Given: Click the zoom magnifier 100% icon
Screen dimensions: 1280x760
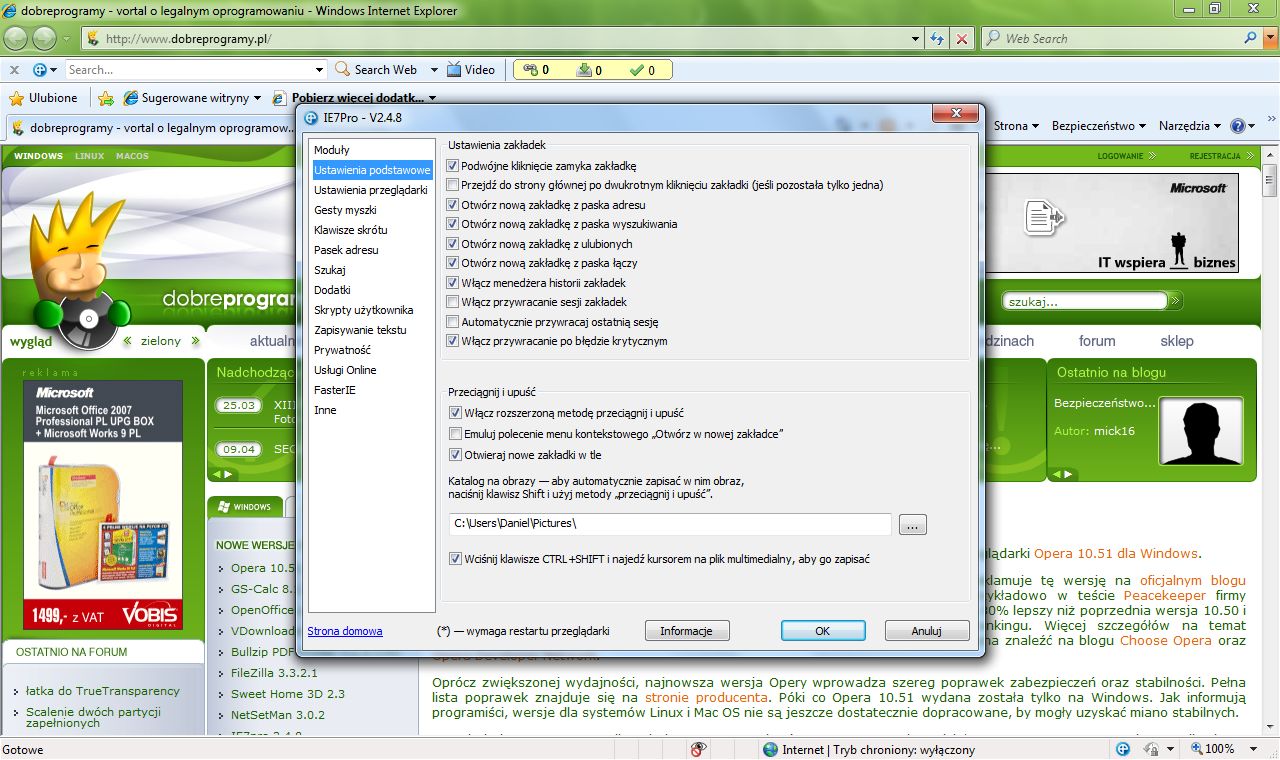Looking at the screenshot, I should point(1196,749).
